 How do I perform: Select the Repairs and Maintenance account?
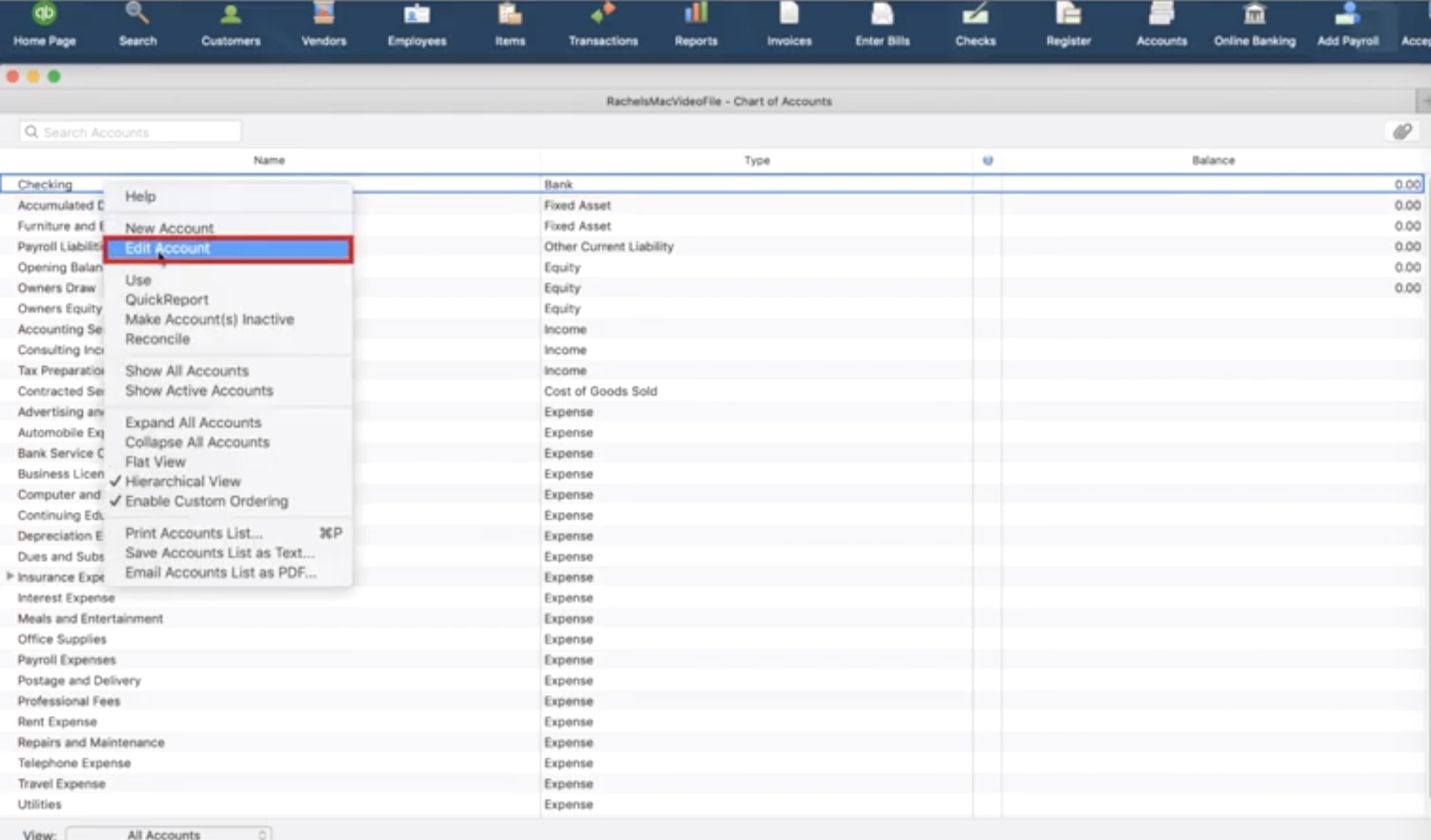pos(91,742)
